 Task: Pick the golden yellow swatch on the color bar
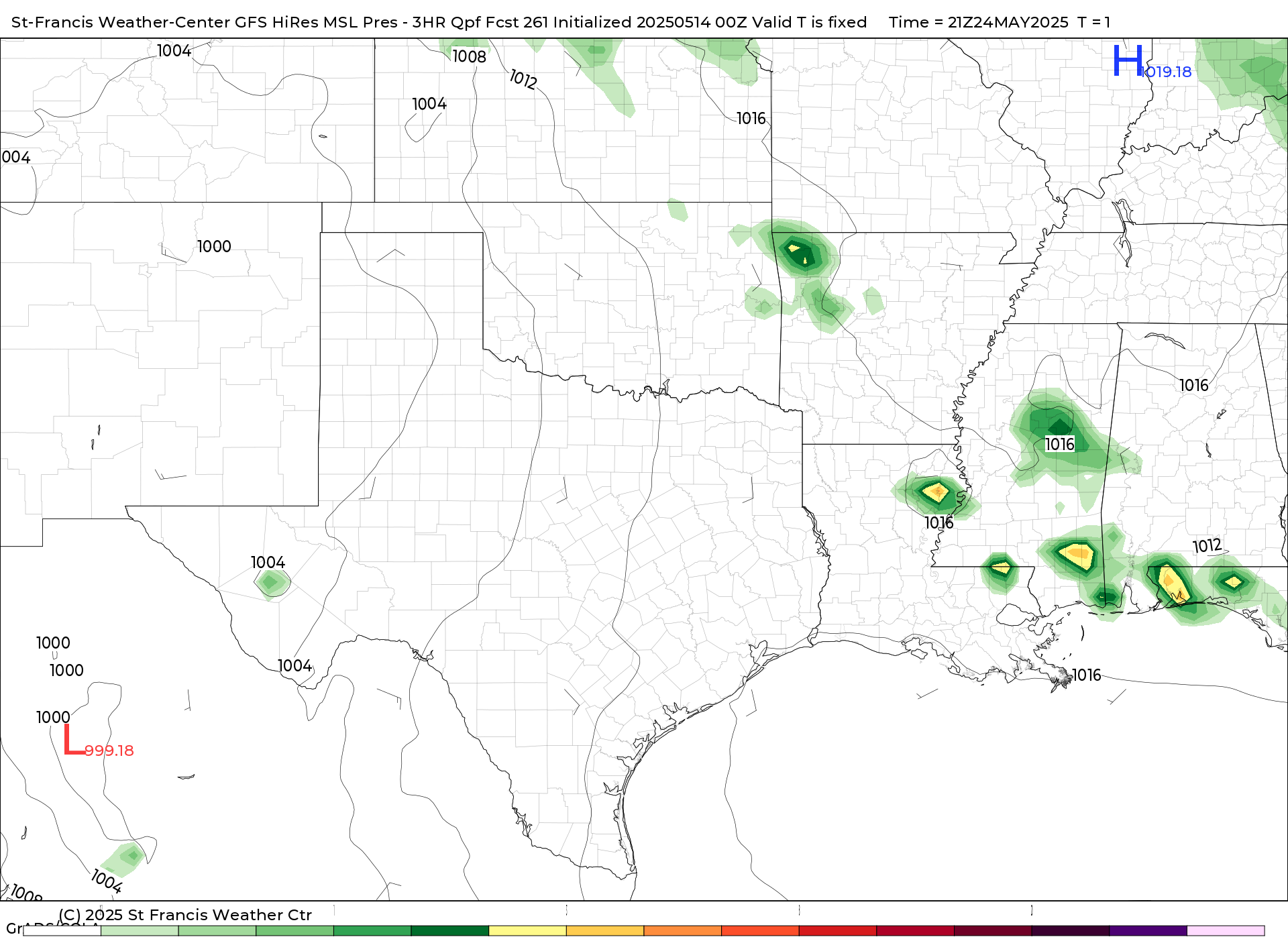(x=605, y=931)
